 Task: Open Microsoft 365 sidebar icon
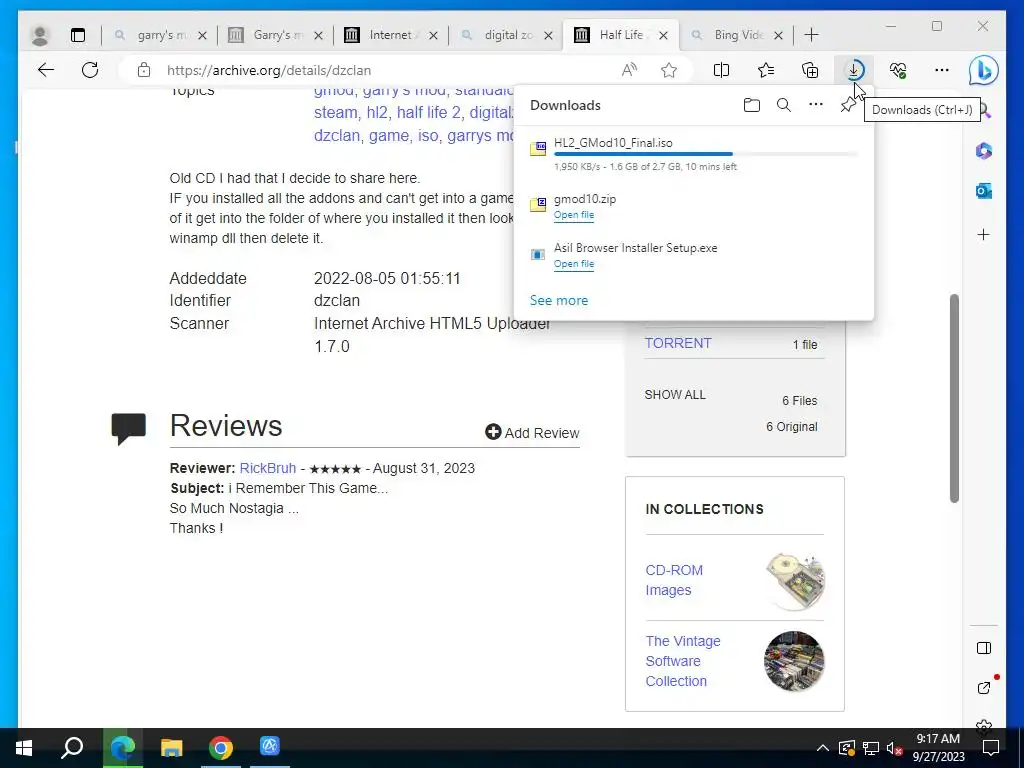tap(984, 151)
